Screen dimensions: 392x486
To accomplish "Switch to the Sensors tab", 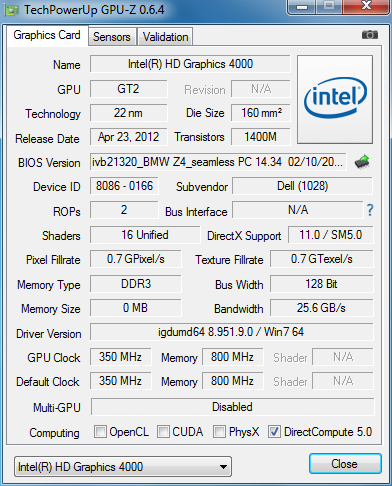I will 112,37.
